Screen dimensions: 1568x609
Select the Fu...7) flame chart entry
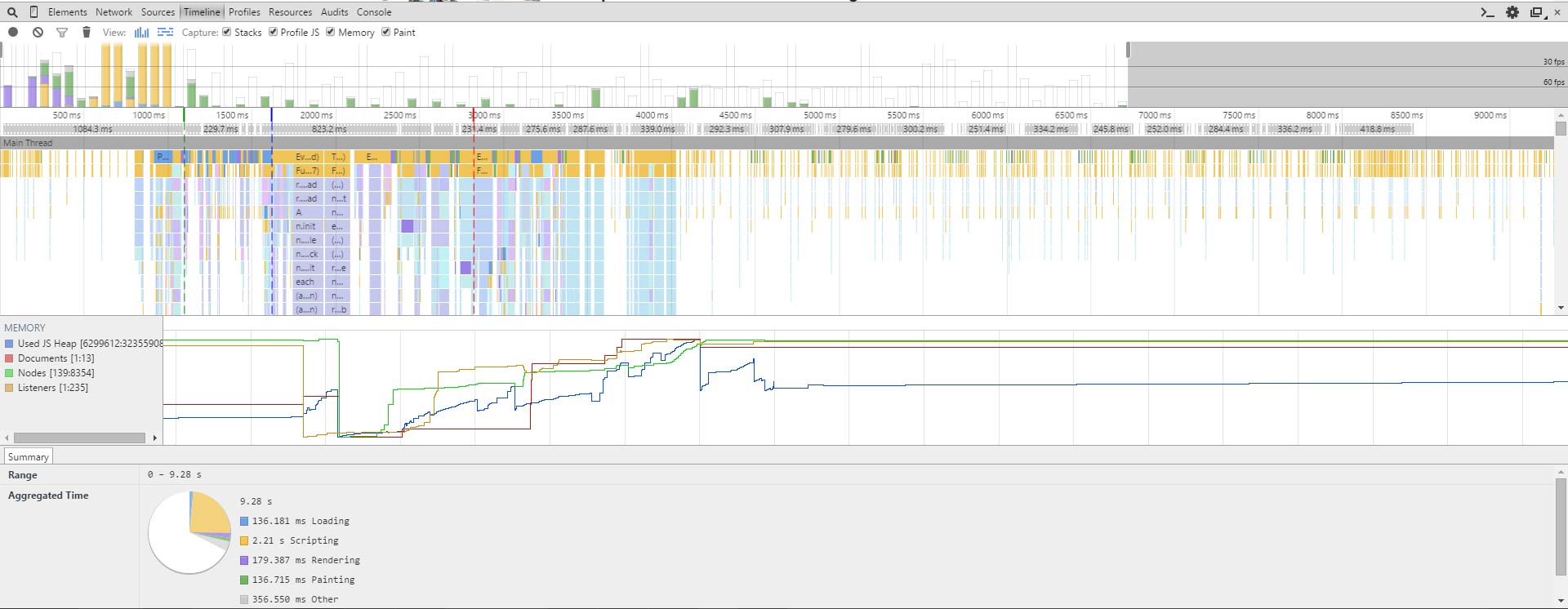pyautogui.click(x=307, y=171)
